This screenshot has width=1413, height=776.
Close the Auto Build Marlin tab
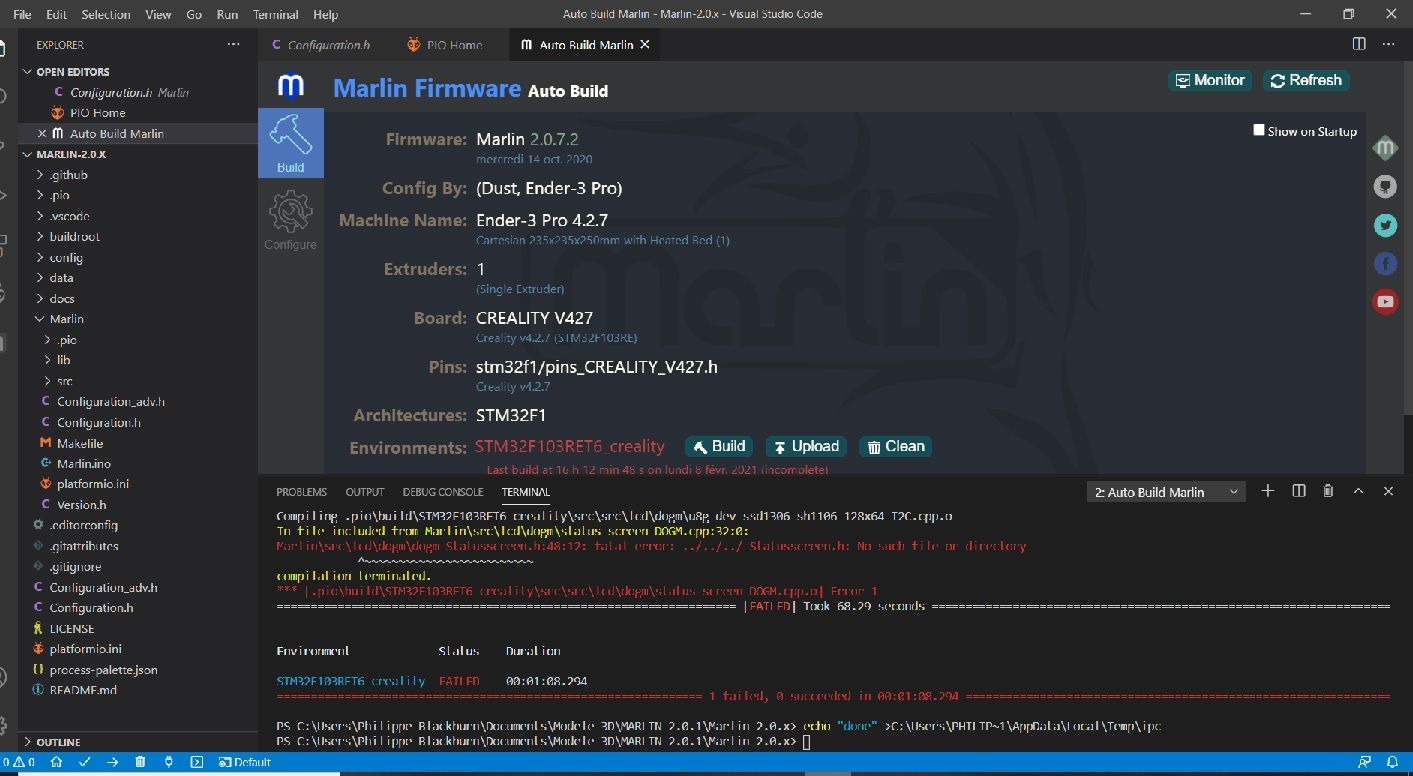click(x=645, y=45)
